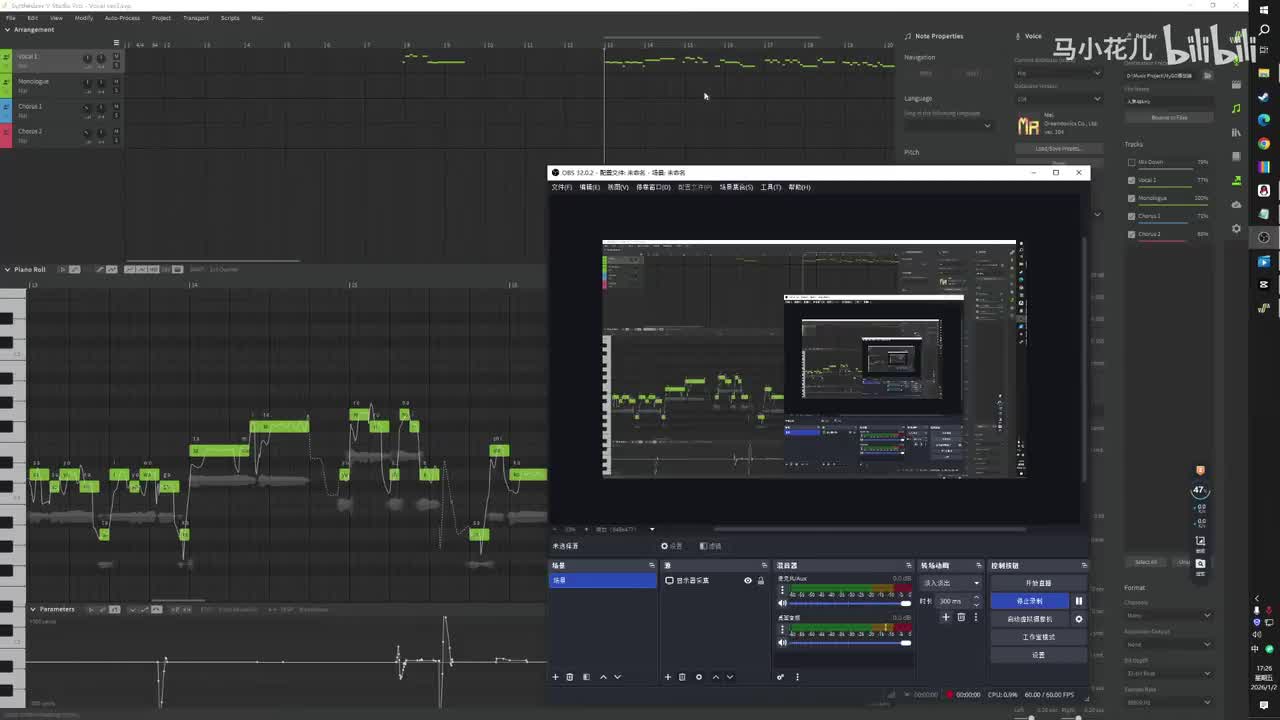Open advanced audio properties in OBS mixer
This screenshot has height=720, width=1280.
click(x=781, y=677)
